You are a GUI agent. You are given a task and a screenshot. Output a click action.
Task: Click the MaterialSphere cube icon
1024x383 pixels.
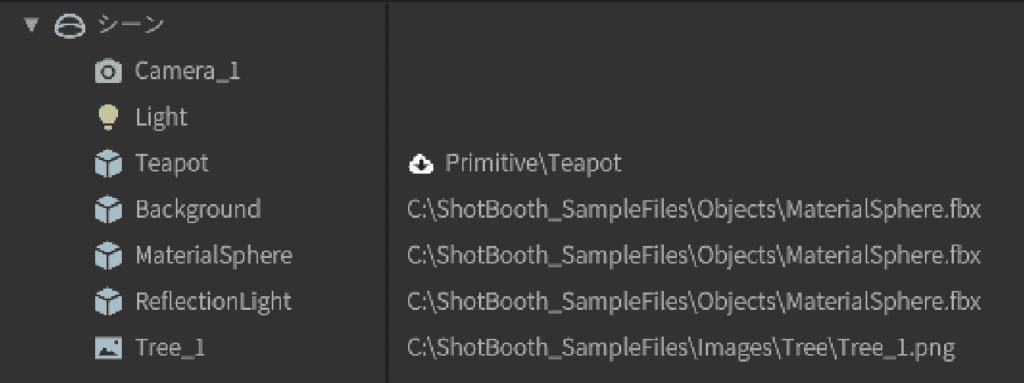point(108,256)
